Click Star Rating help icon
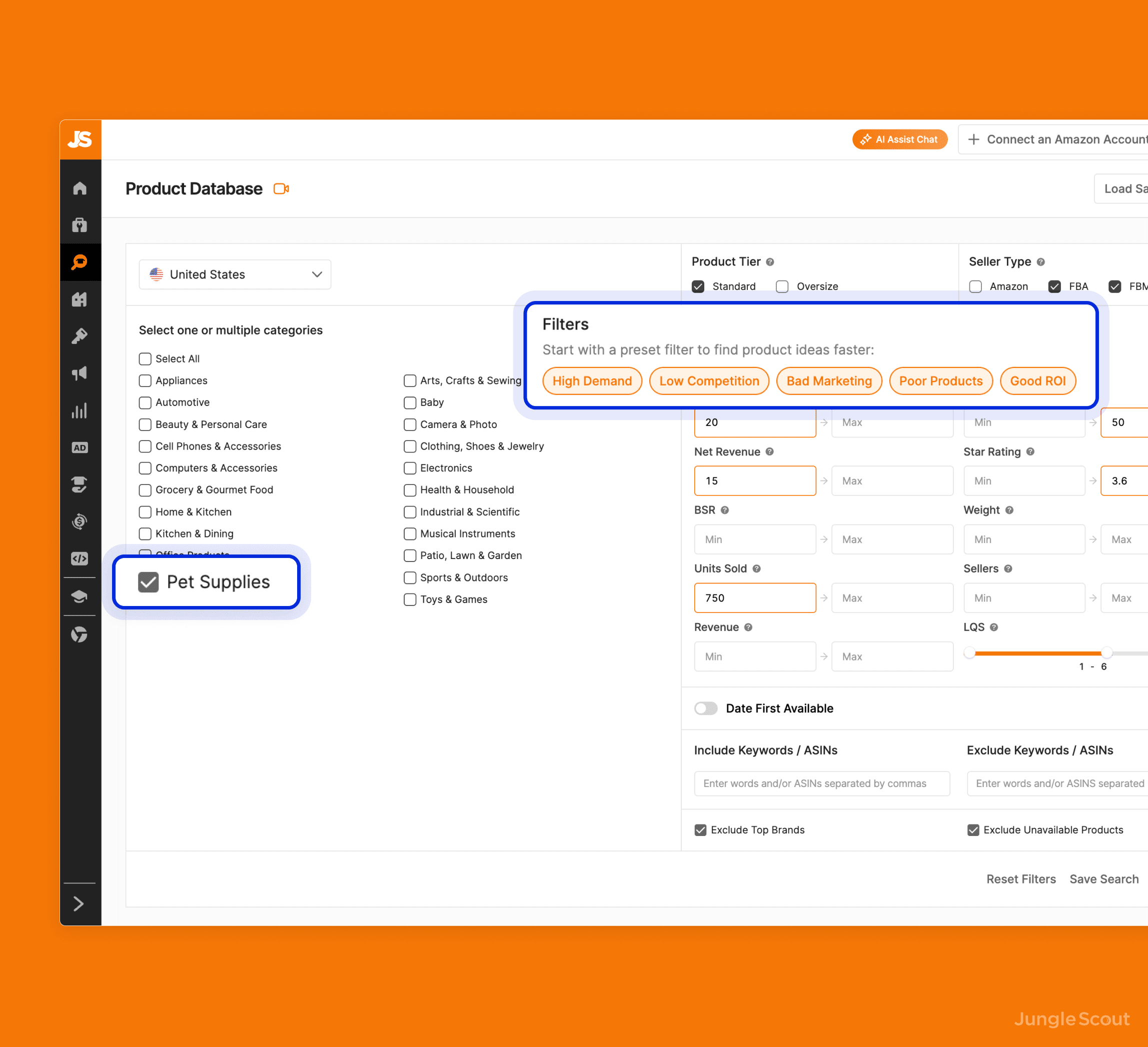The image size is (1148, 1047). pos(1030,451)
